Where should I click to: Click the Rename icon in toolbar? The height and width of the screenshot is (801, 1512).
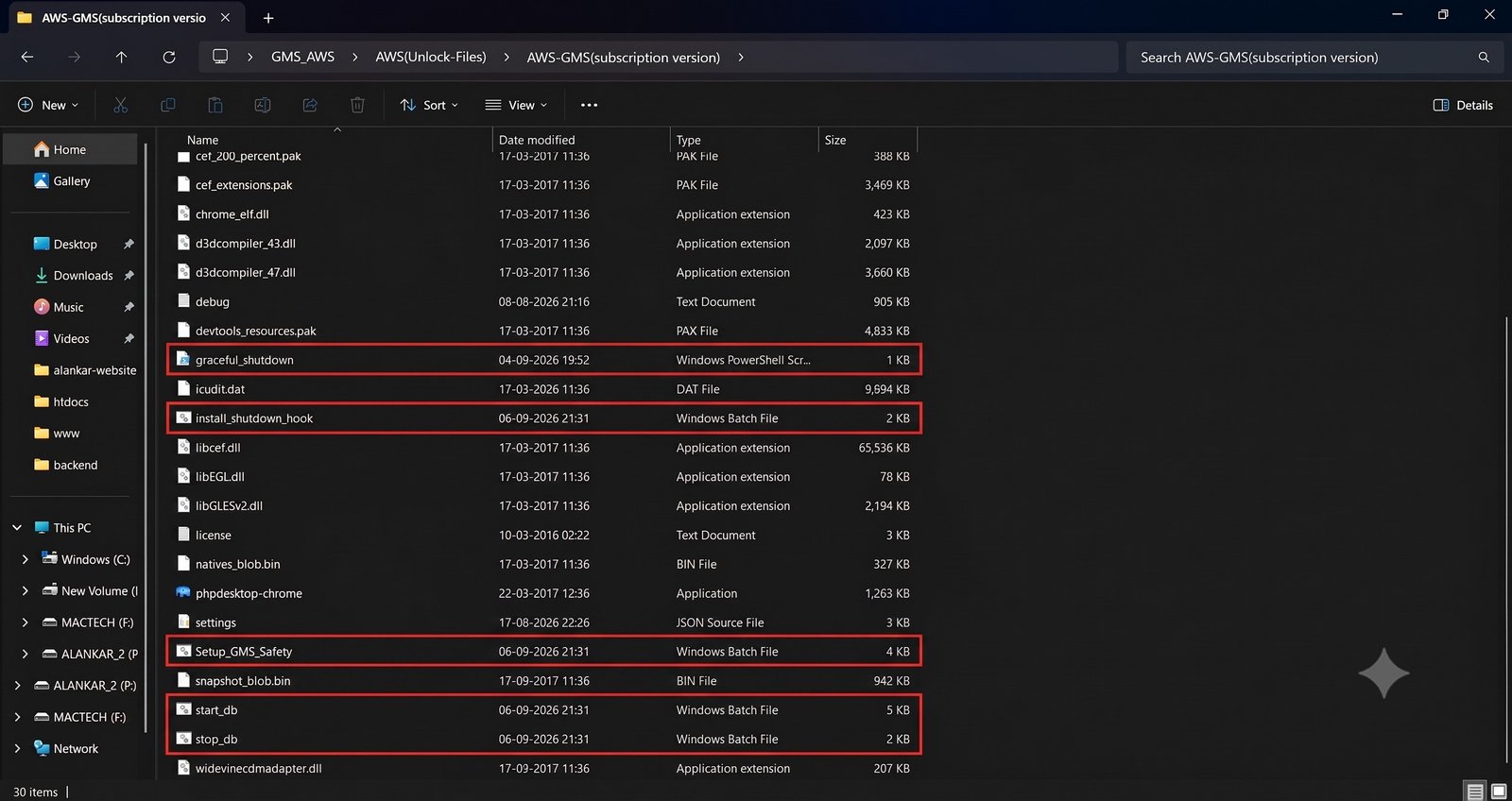click(263, 105)
